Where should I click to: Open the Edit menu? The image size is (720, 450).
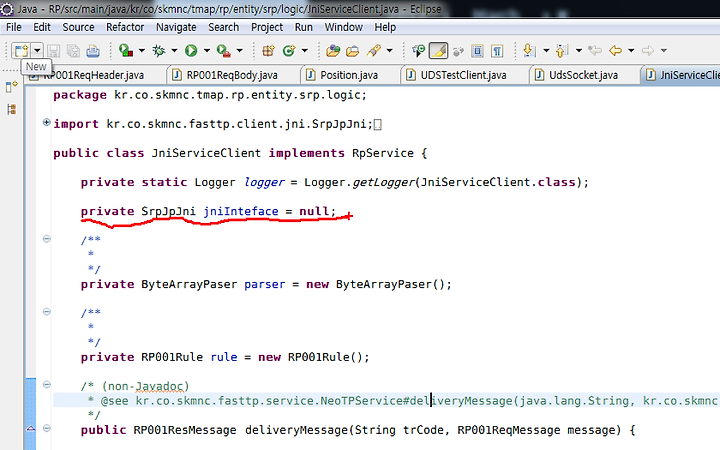tap(42, 27)
